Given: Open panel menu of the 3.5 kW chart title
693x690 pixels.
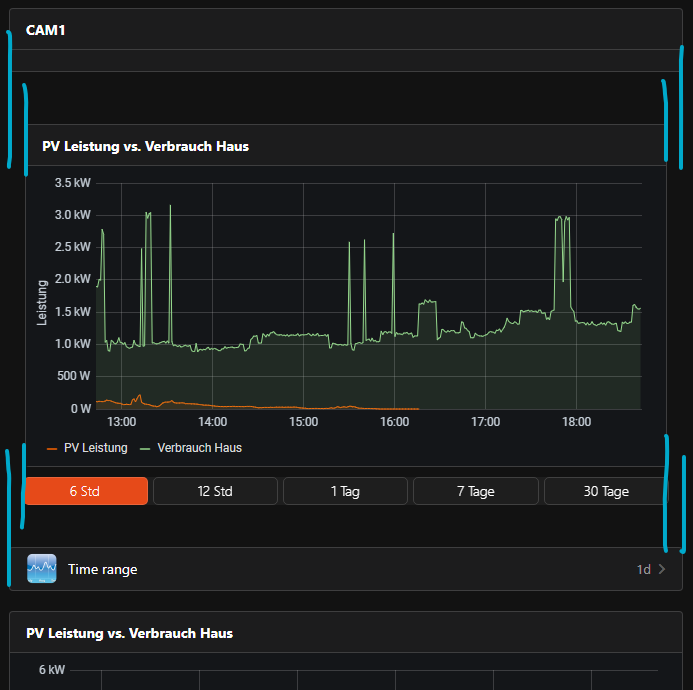Looking at the screenshot, I should tap(145, 146).
